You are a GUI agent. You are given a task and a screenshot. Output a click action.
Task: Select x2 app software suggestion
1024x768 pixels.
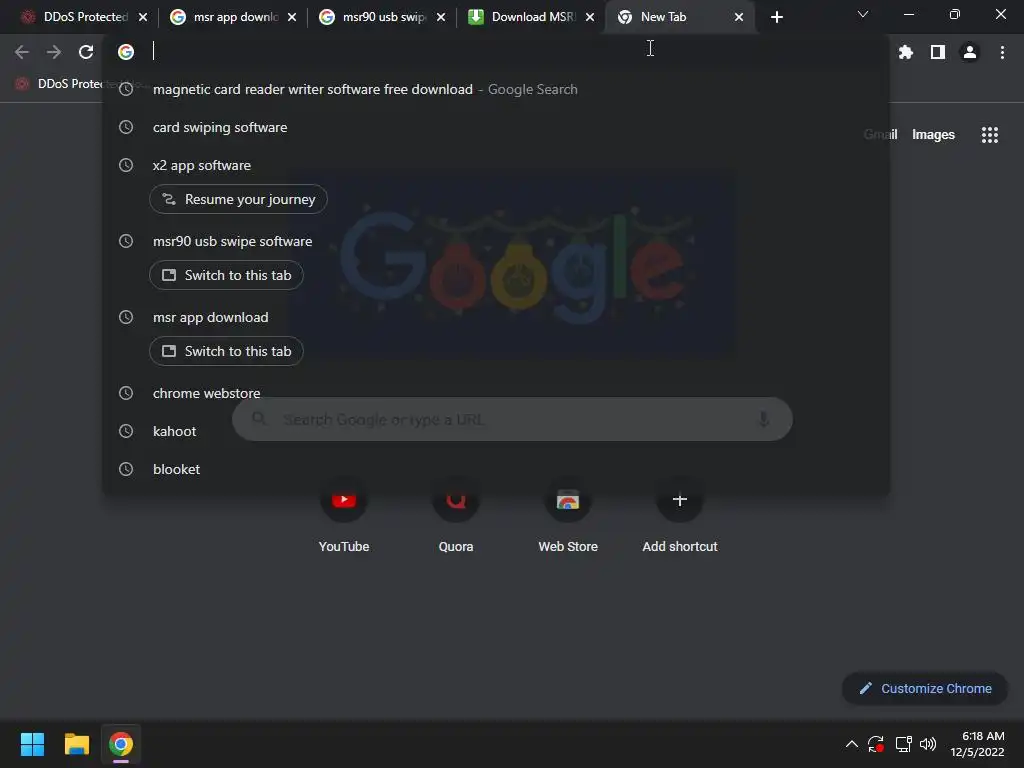[x=496, y=165]
